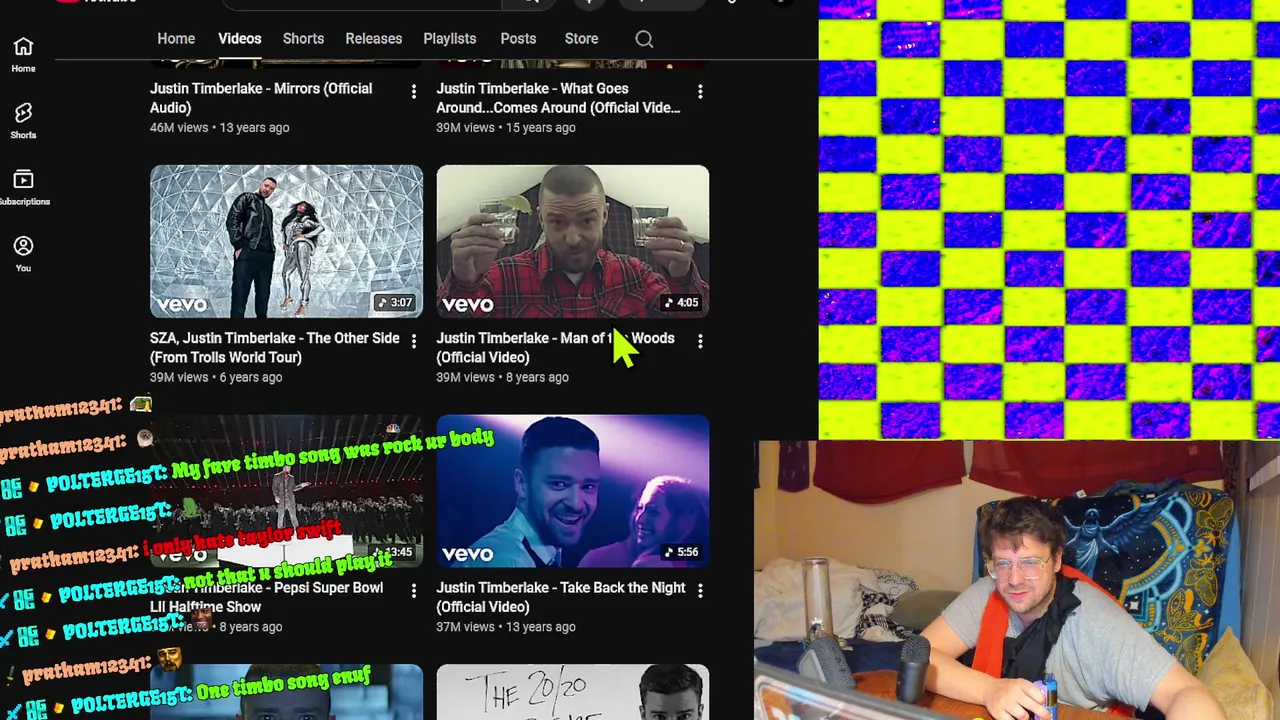Open the Pepsi Super Bowl Halftime Show thumbnail
Screen dimensions: 1280x720
[x=286, y=491]
